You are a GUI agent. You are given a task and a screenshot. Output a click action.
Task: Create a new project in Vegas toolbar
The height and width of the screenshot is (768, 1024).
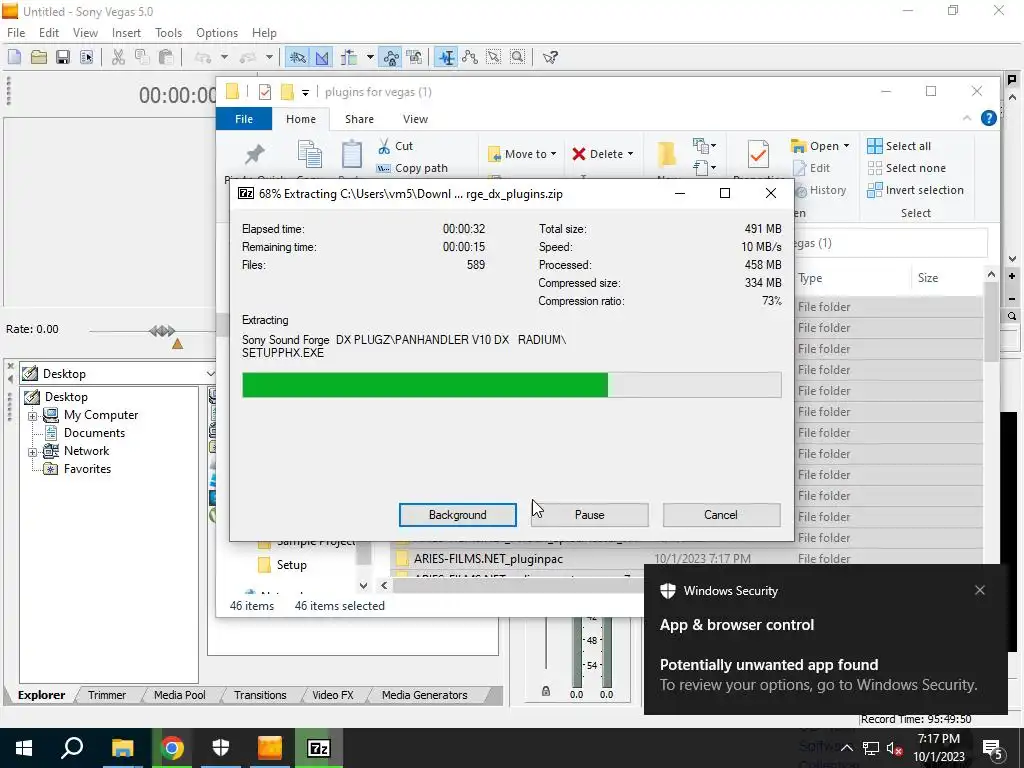[14, 57]
